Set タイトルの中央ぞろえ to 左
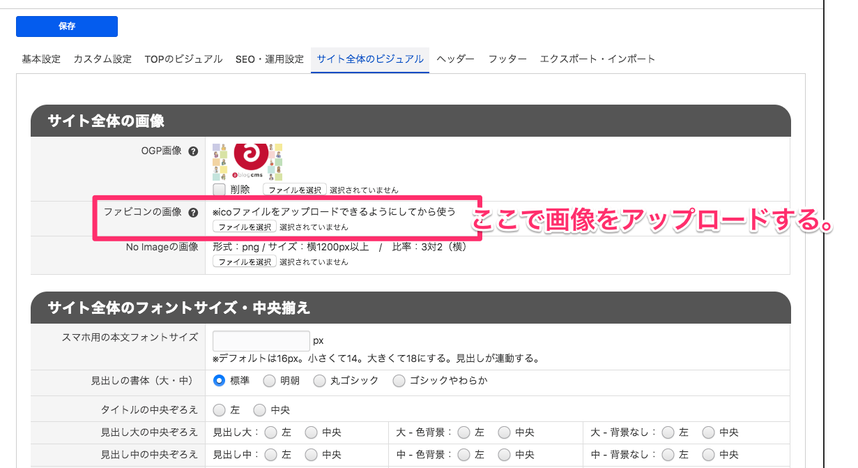858x468 pixels. tap(219, 409)
